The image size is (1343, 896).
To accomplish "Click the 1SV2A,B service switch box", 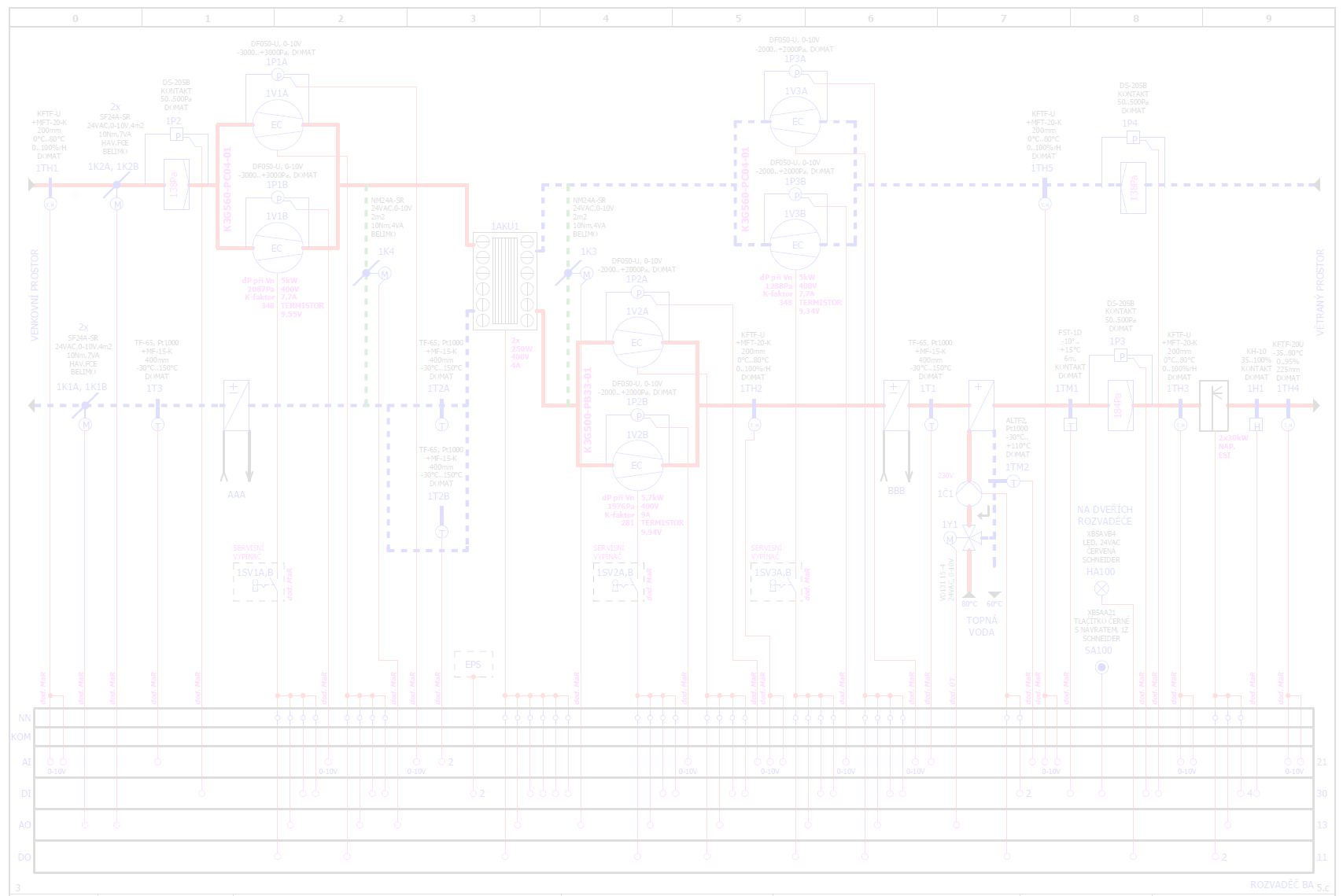I will tap(618, 582).
